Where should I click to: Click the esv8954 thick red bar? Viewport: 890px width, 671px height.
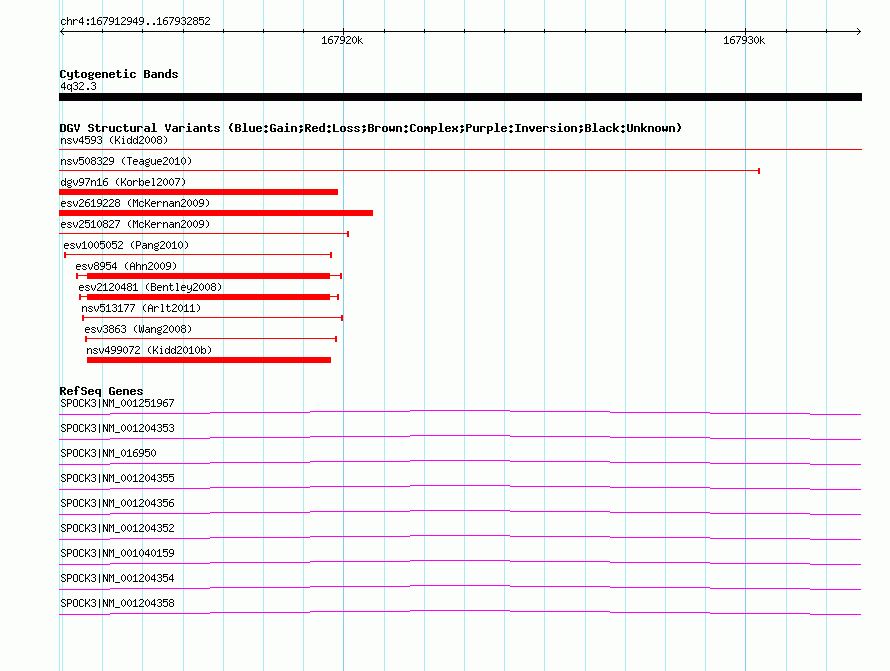pos(208,276)
